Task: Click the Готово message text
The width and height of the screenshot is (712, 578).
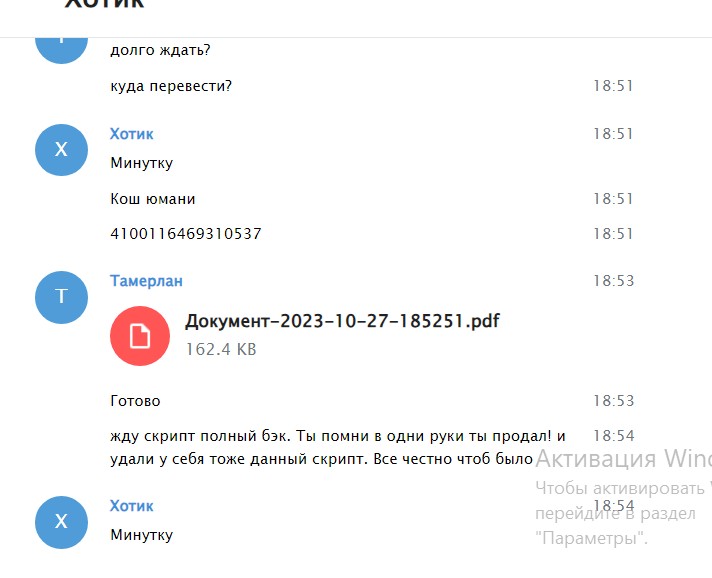Action: pos(135,401)
